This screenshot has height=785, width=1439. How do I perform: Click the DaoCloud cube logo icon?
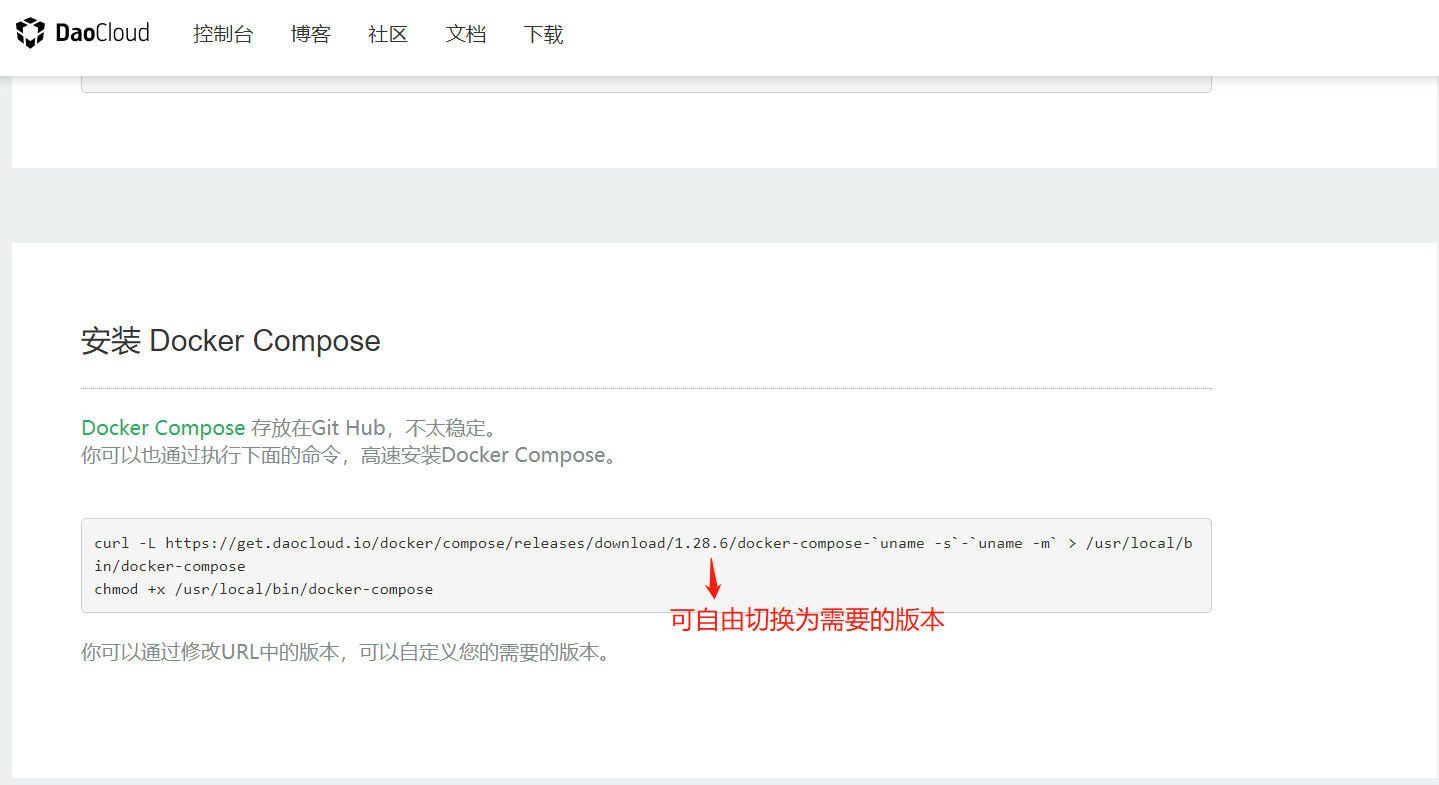click(x=31, y=31)
